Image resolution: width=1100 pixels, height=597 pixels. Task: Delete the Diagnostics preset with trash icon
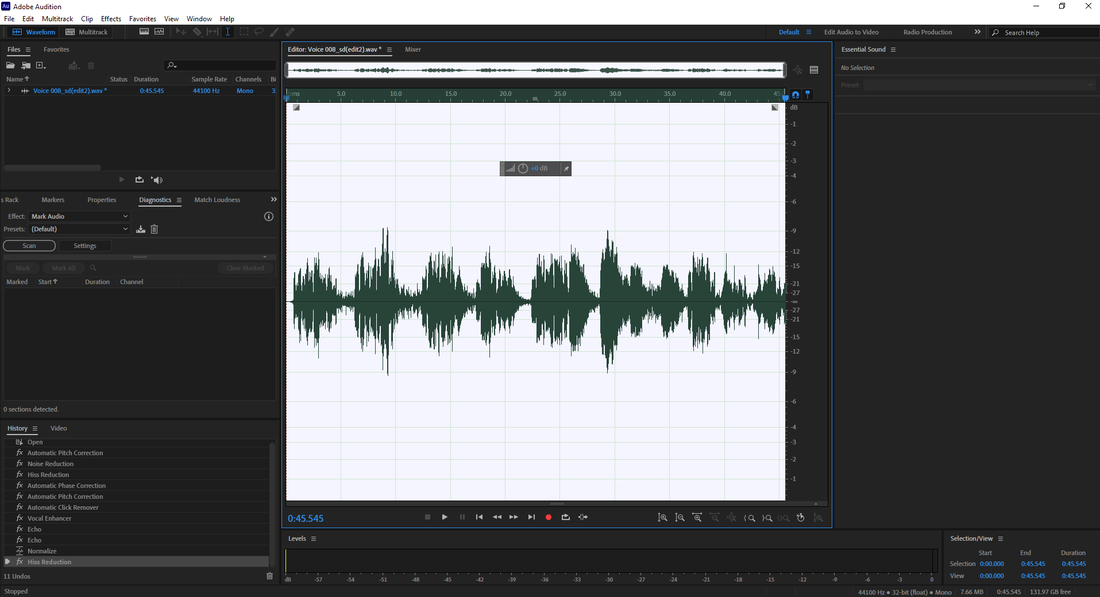pos(154,229)
